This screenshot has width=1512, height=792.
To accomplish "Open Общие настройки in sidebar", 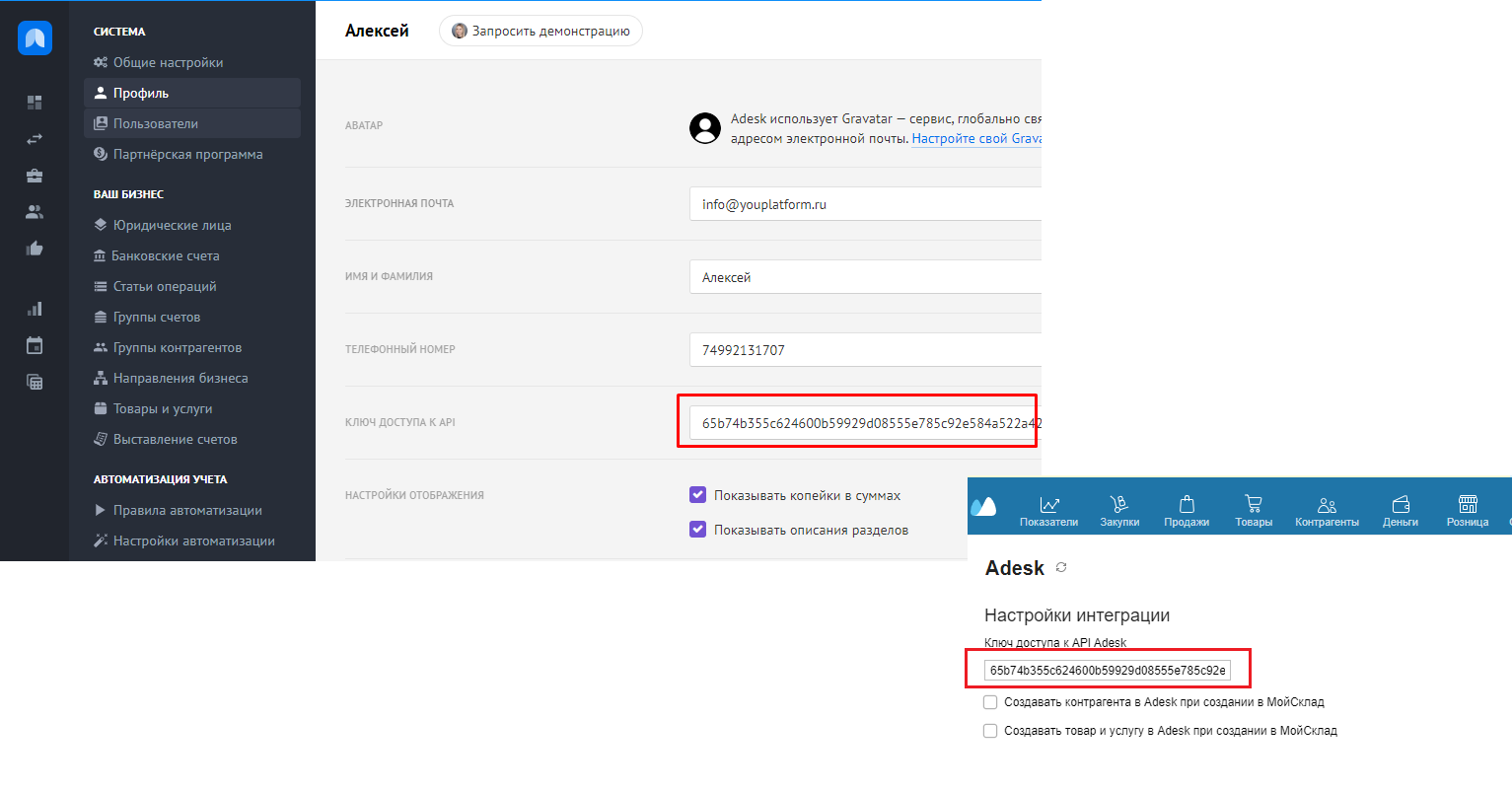I will [192, 62].
